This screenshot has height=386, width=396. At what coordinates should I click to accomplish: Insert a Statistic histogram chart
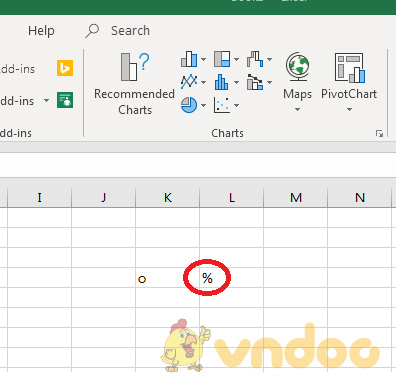point(222,82)
